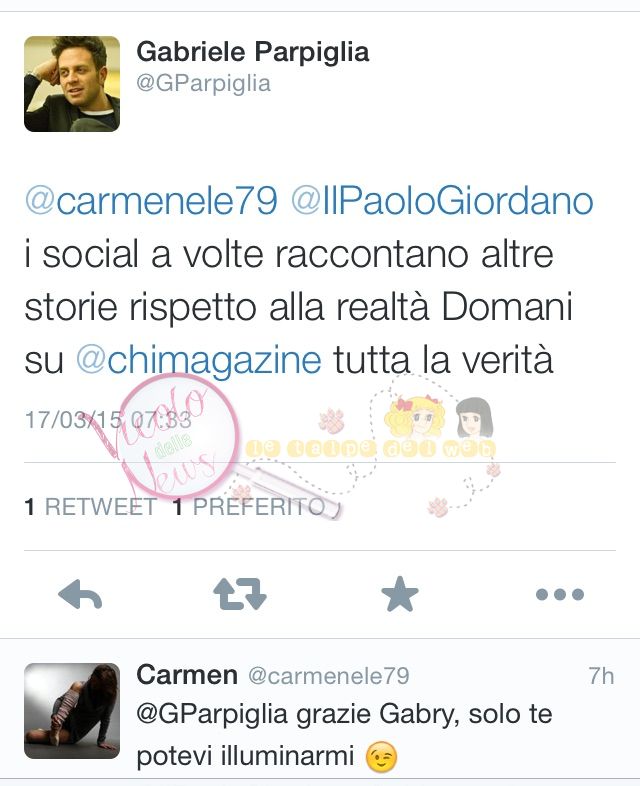Tap the 17/03/15 07:33 tweet timestamp
This screenshot has height=786, width=640.
tap(108, 420)
